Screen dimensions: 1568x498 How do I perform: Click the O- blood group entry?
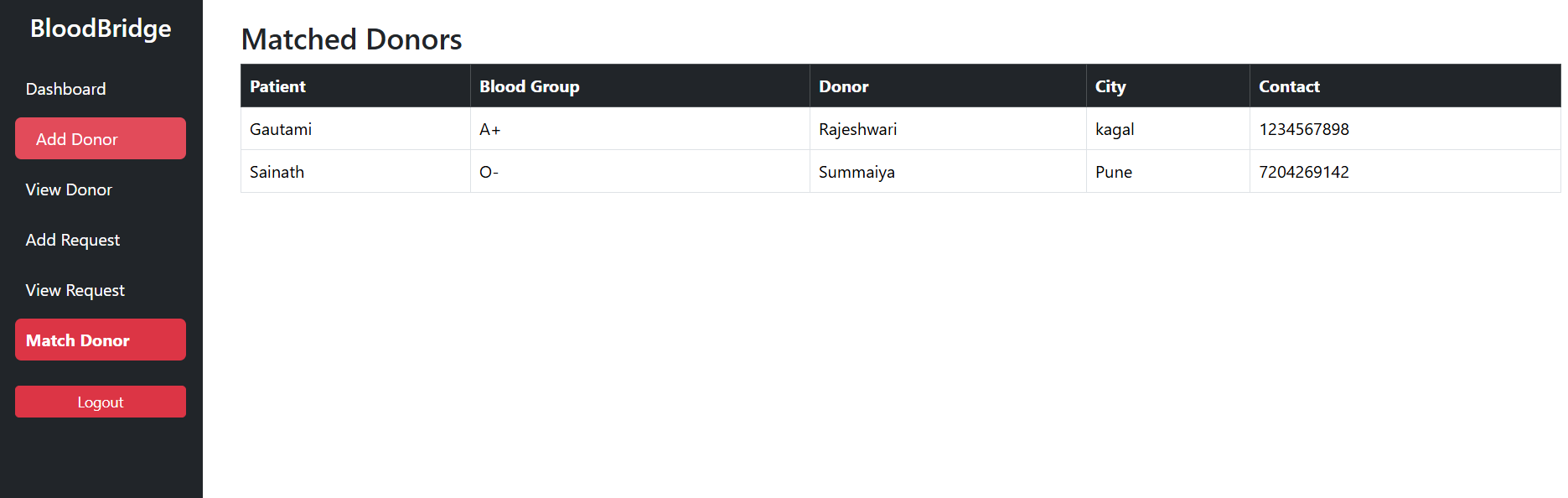(x=487, y=172)
